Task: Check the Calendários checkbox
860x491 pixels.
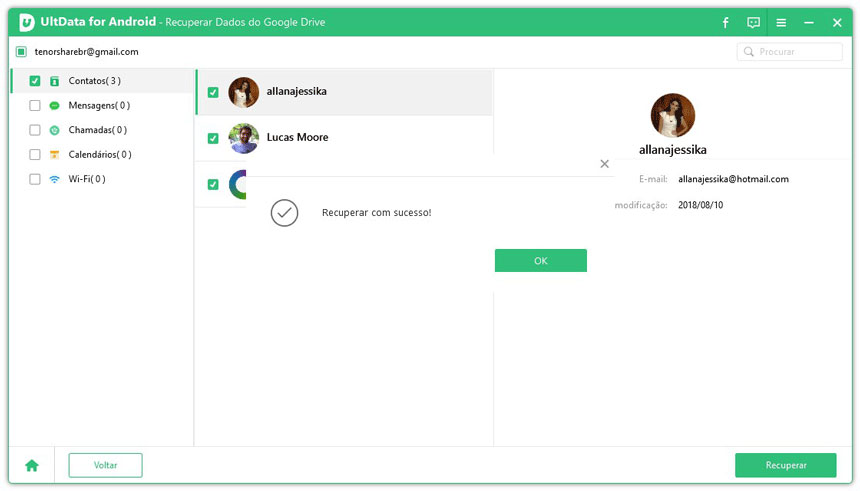Action: (35, 155)
